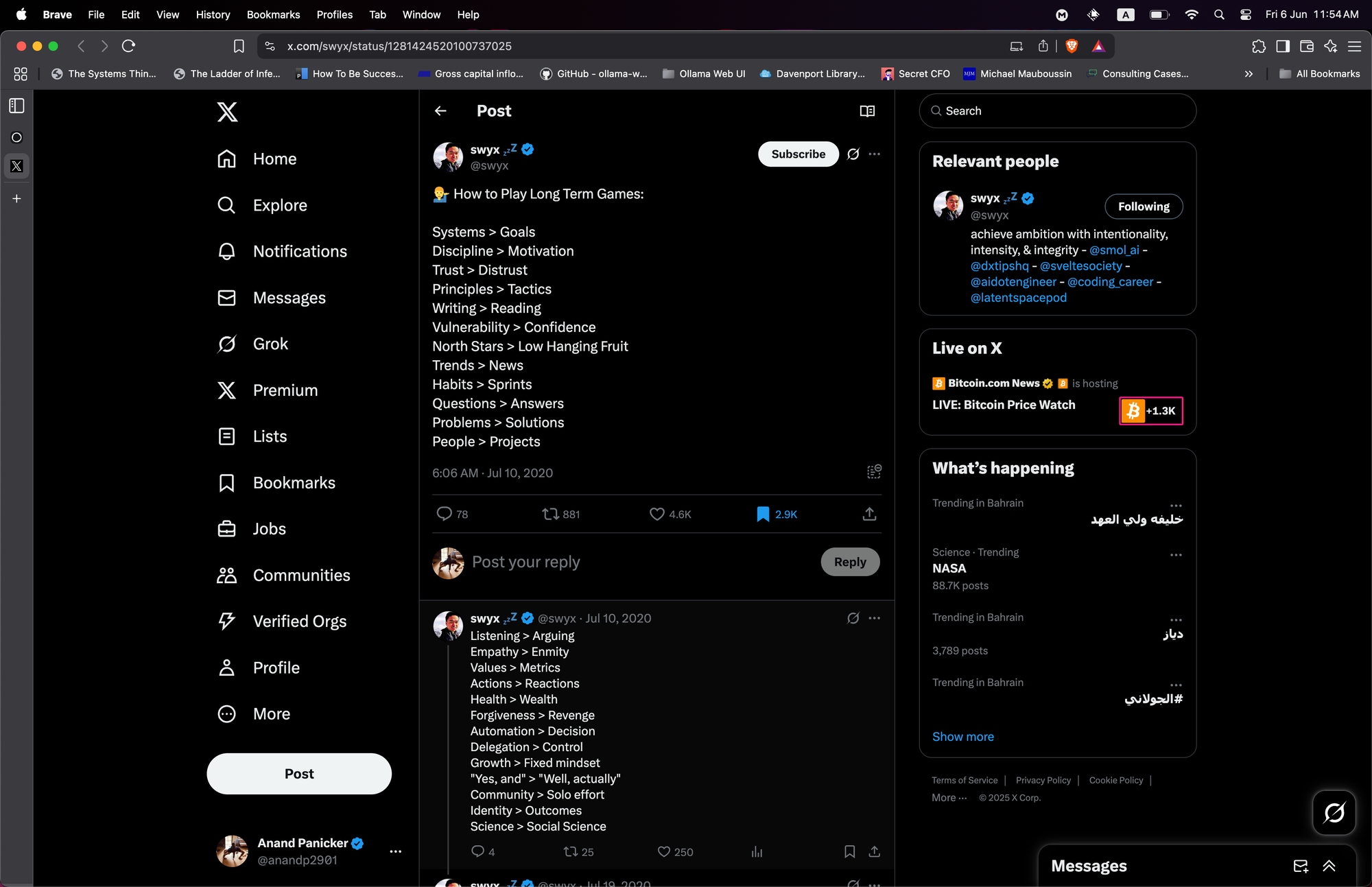The width and height of the screenshot is (1372, 887).
Task: Compose a new message in the Messages drawer
Action: (1300, 866)
